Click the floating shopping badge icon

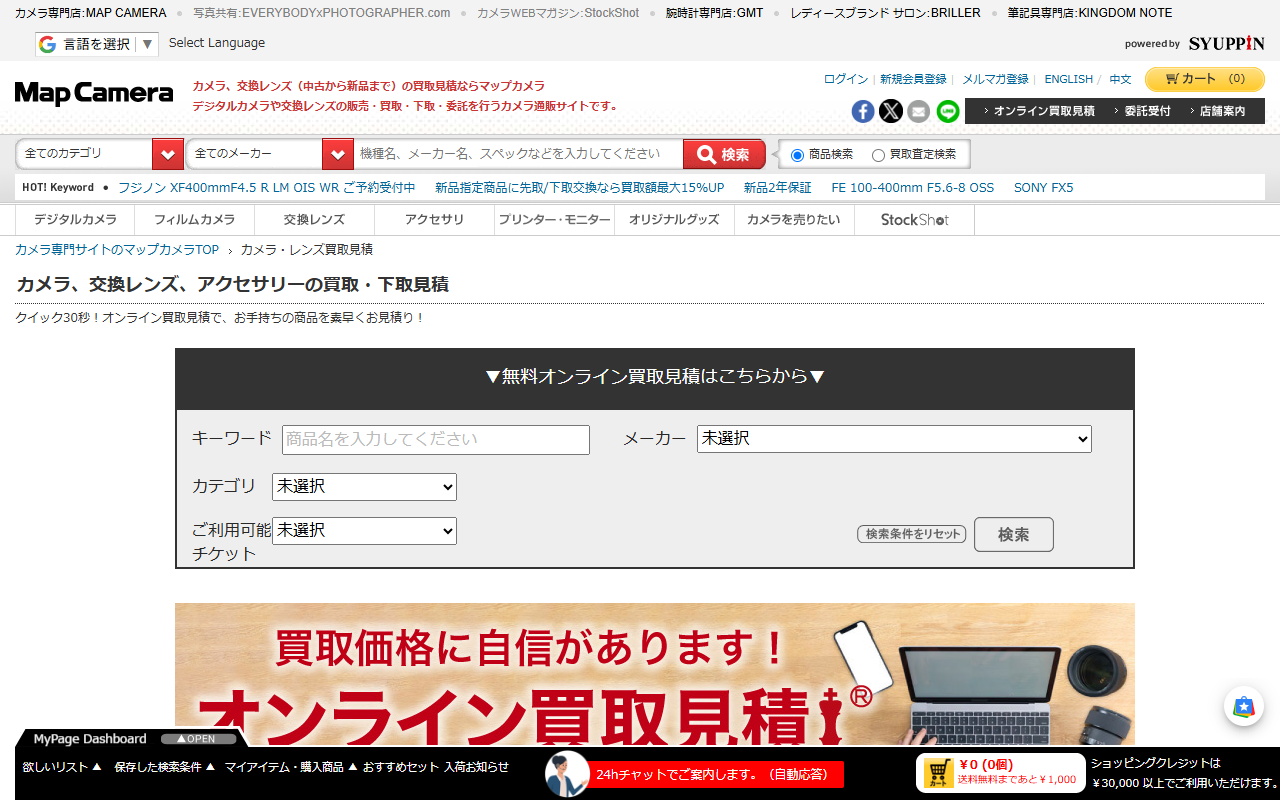point(1244,706)
